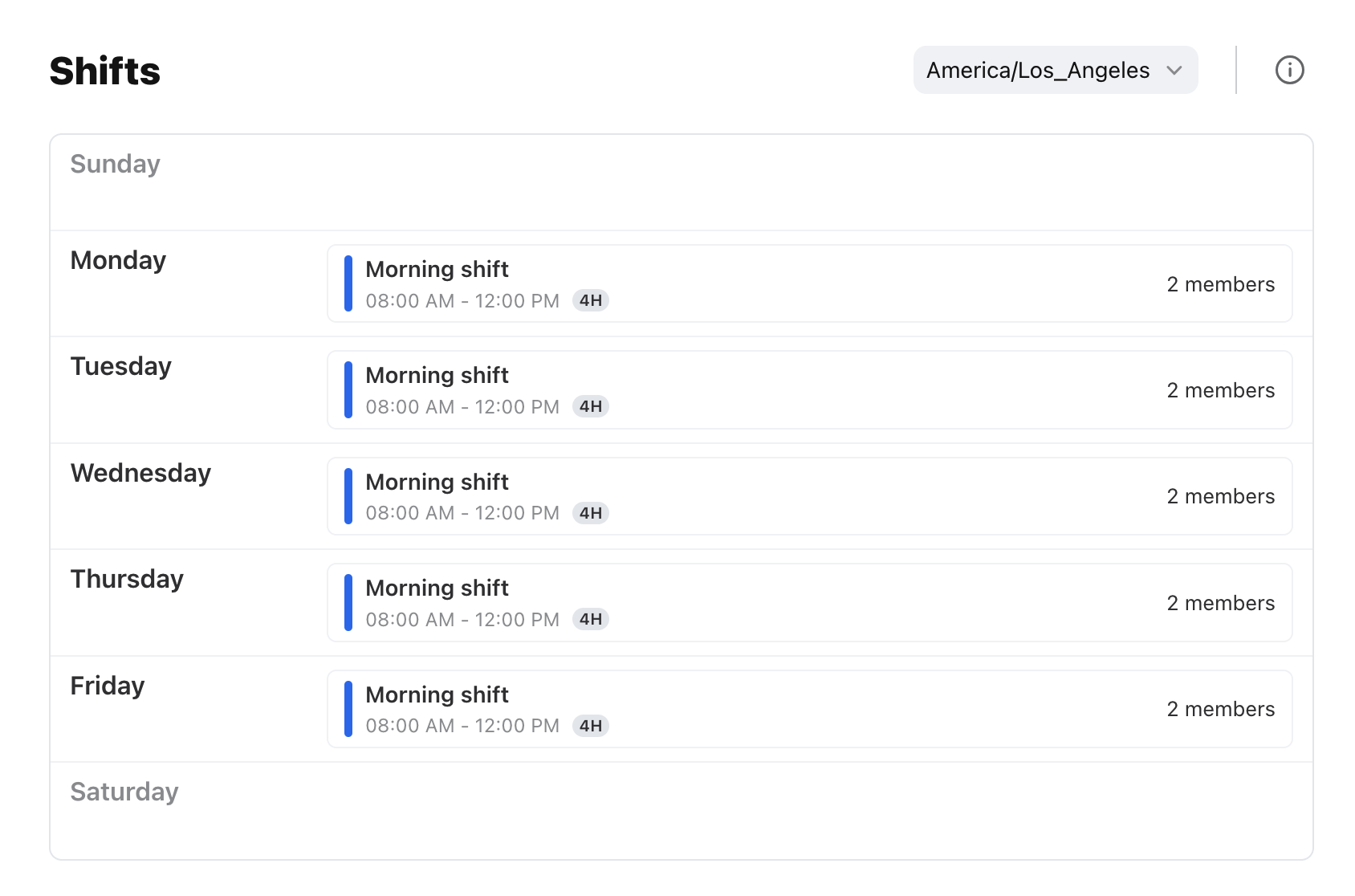This screenshot has width=1355, height=896.
Task: Select the empty Saturday row
Action: tap(681, 811)
